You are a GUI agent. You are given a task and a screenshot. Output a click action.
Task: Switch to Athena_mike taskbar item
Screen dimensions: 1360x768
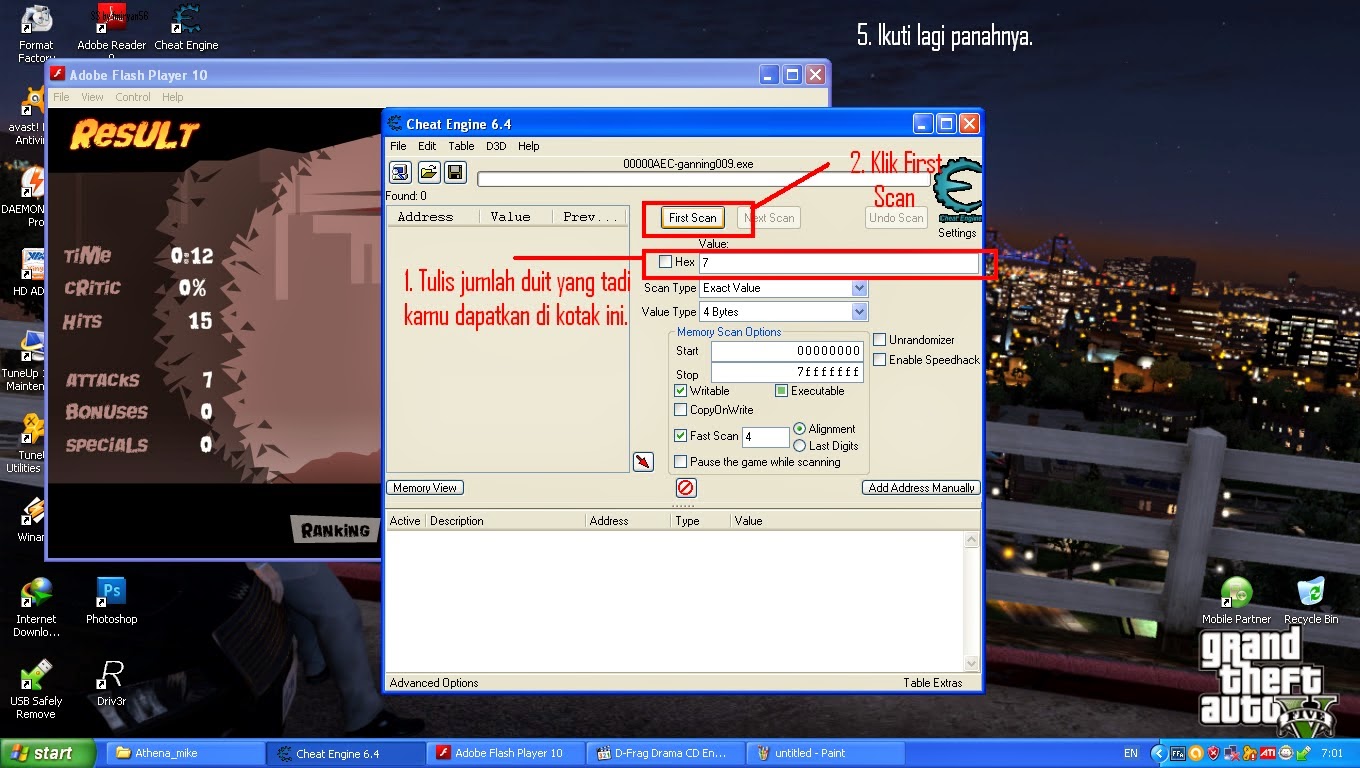click(184, 753)
